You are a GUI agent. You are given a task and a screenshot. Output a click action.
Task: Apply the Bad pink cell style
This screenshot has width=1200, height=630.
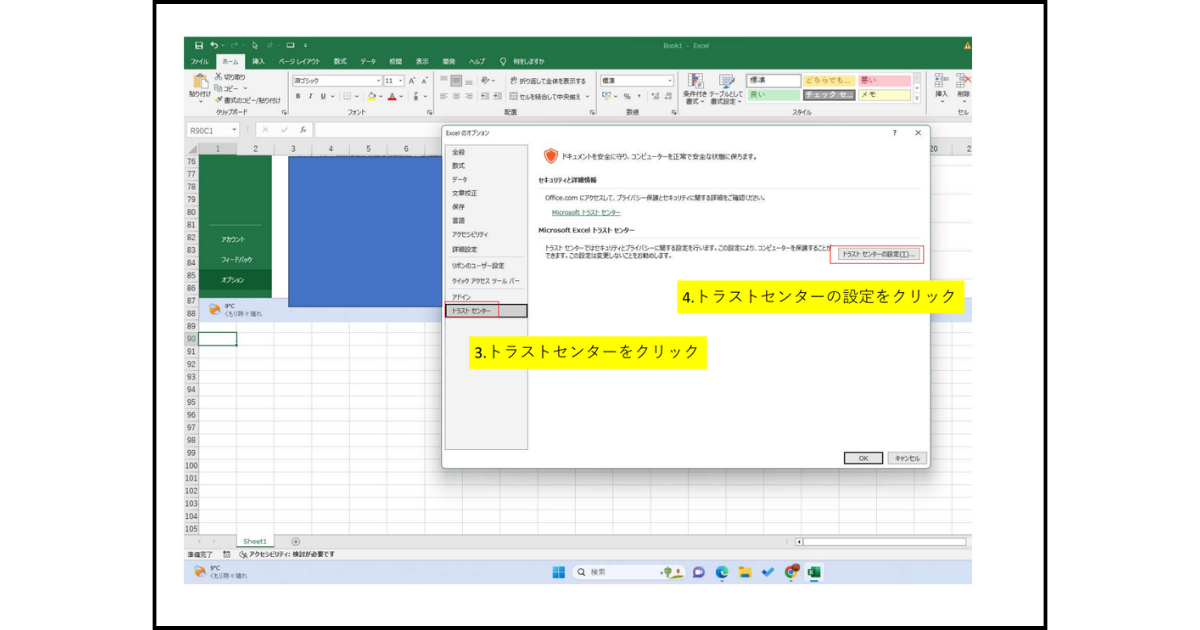pos(885,80)
